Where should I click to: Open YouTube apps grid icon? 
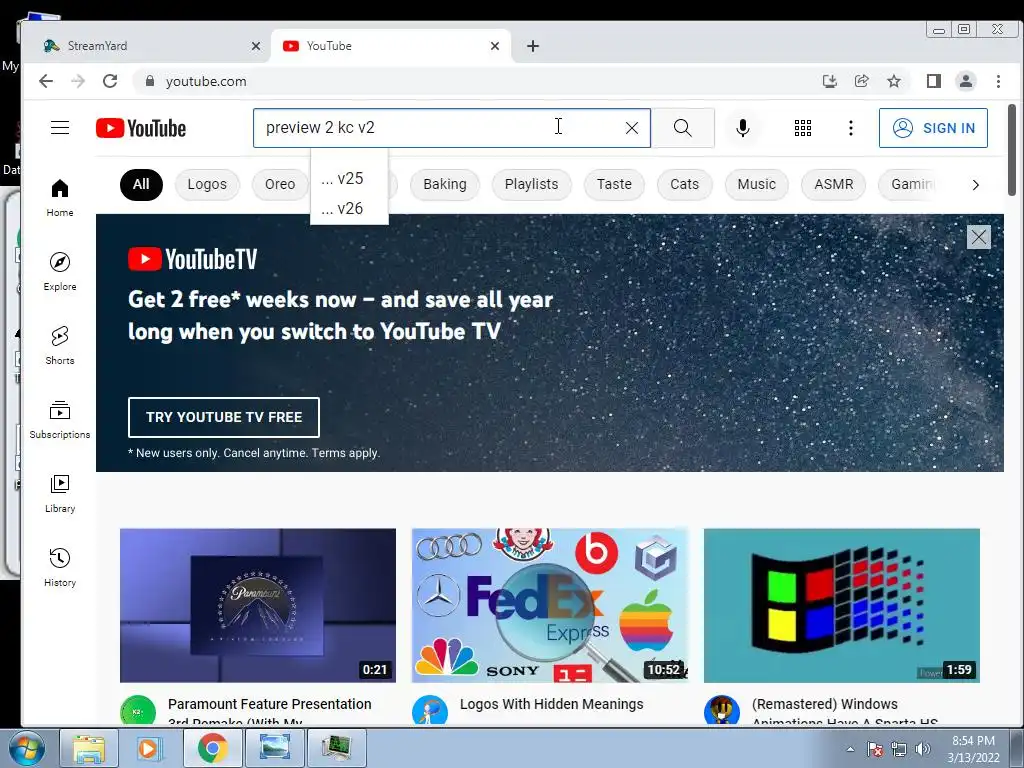point(803,128)
